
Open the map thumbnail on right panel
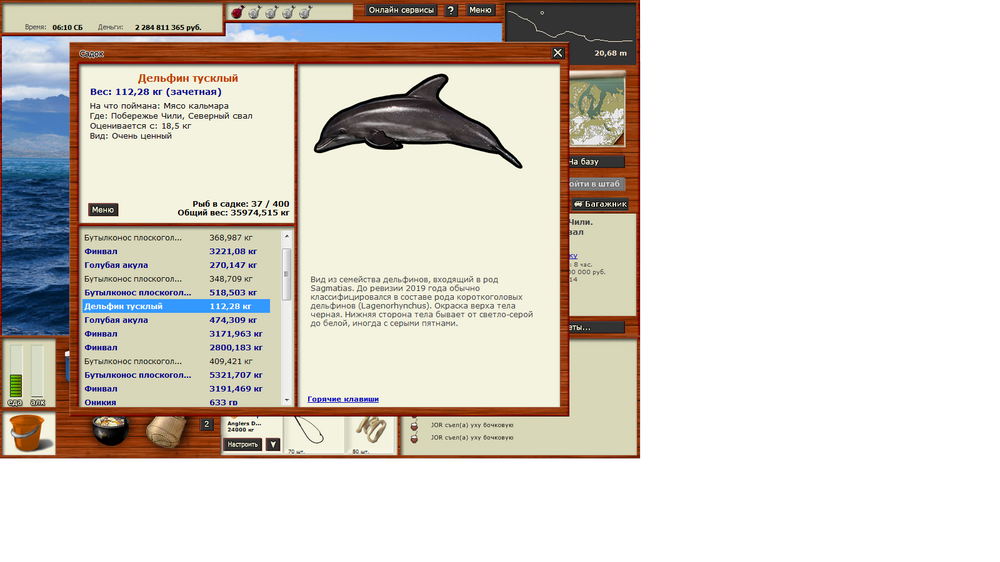point(597,113)
